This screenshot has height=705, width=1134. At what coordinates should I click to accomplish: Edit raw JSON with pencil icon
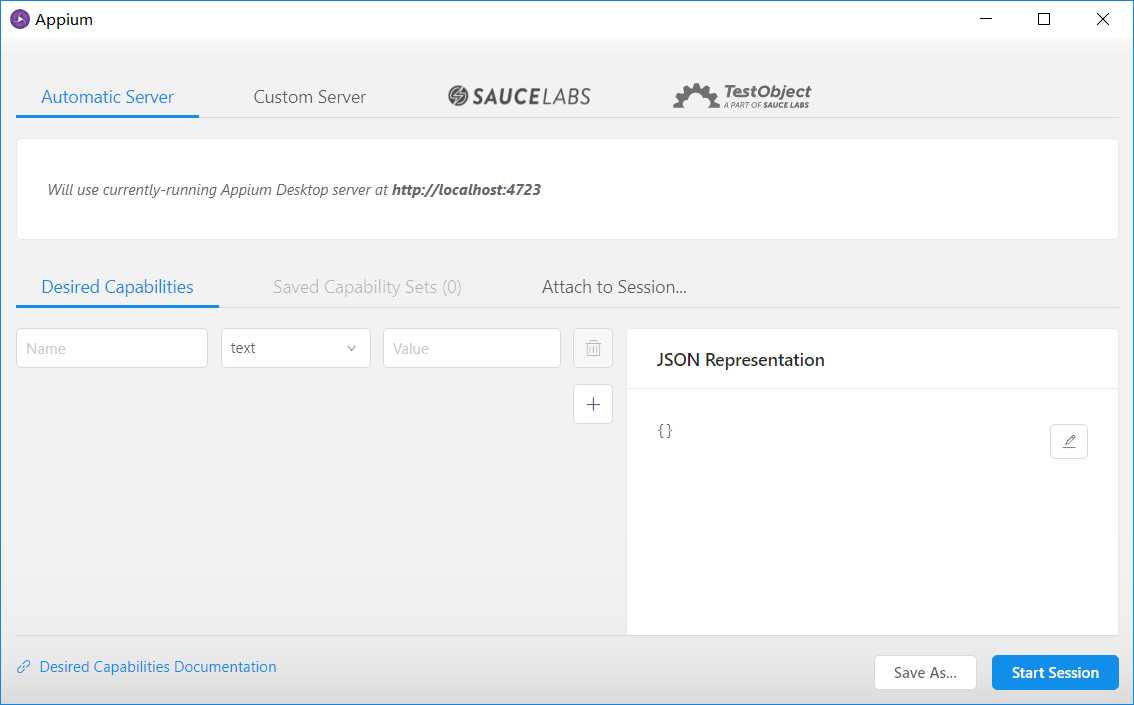pyautogui.click(x=1069, y=441)
